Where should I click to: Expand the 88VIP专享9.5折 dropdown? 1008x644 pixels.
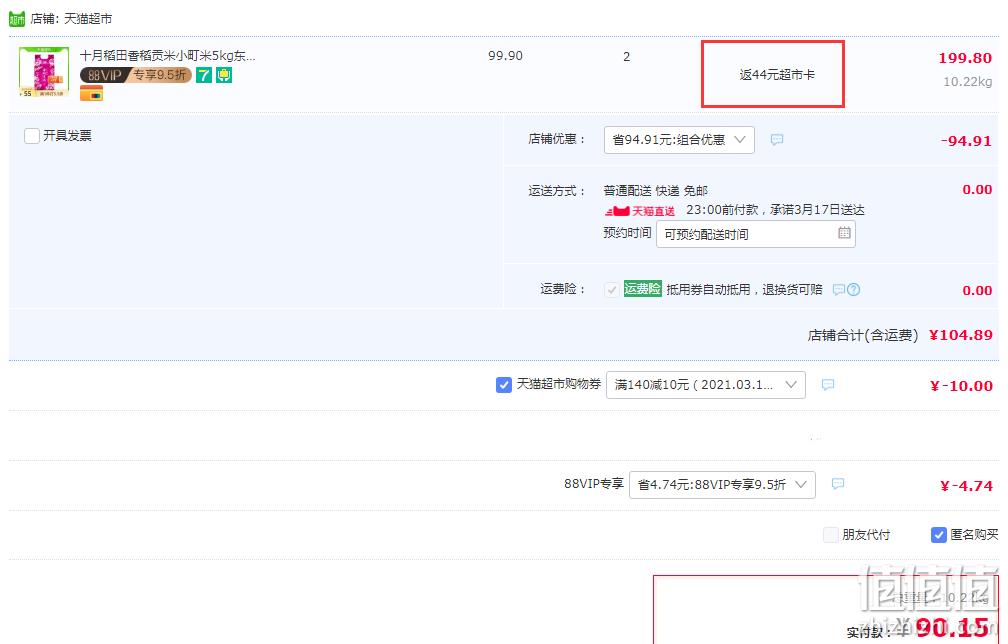[722, 485]
